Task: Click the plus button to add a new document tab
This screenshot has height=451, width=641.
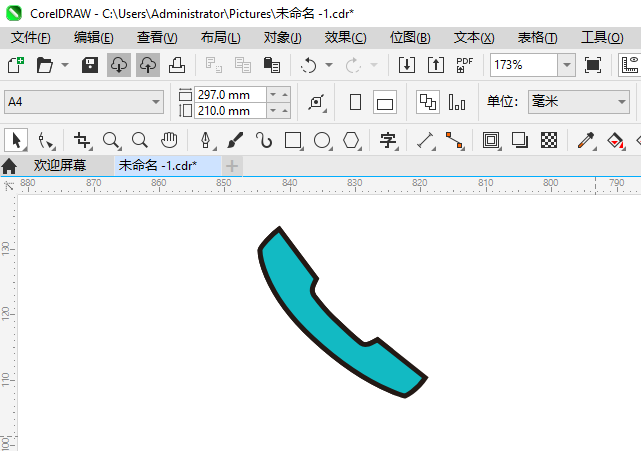Action: 232,166
